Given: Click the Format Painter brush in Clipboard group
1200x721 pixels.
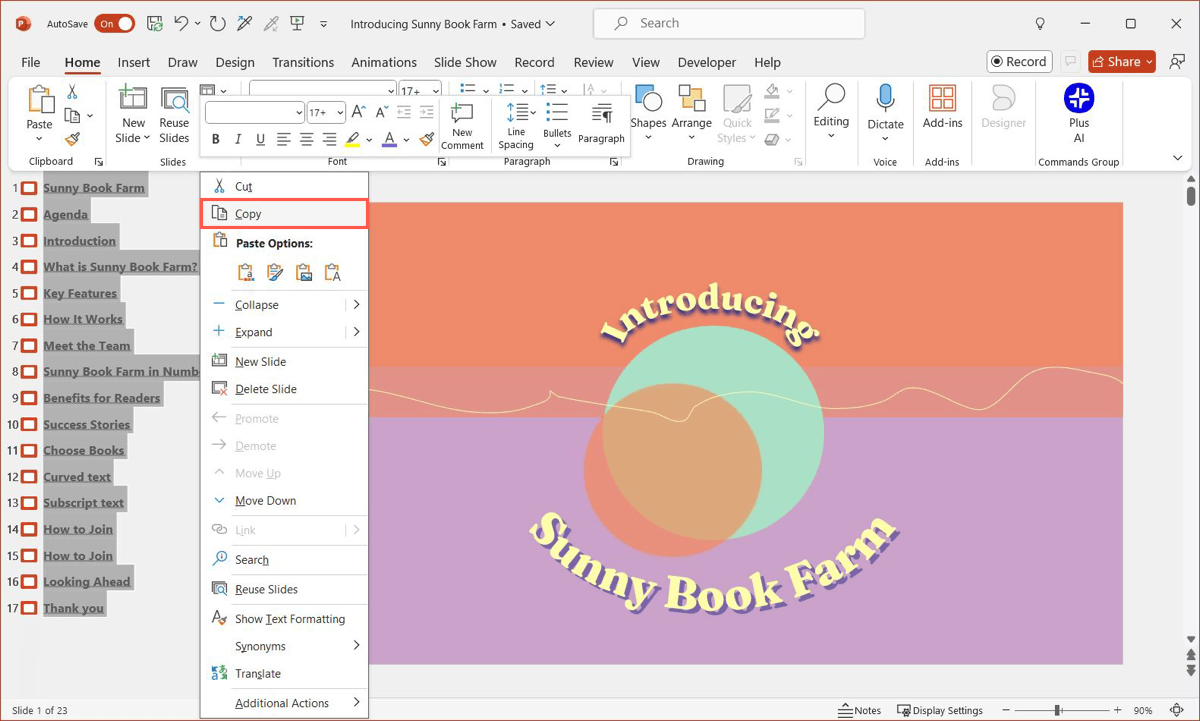Looking at the screenshot, I should (x=72, y=140).
